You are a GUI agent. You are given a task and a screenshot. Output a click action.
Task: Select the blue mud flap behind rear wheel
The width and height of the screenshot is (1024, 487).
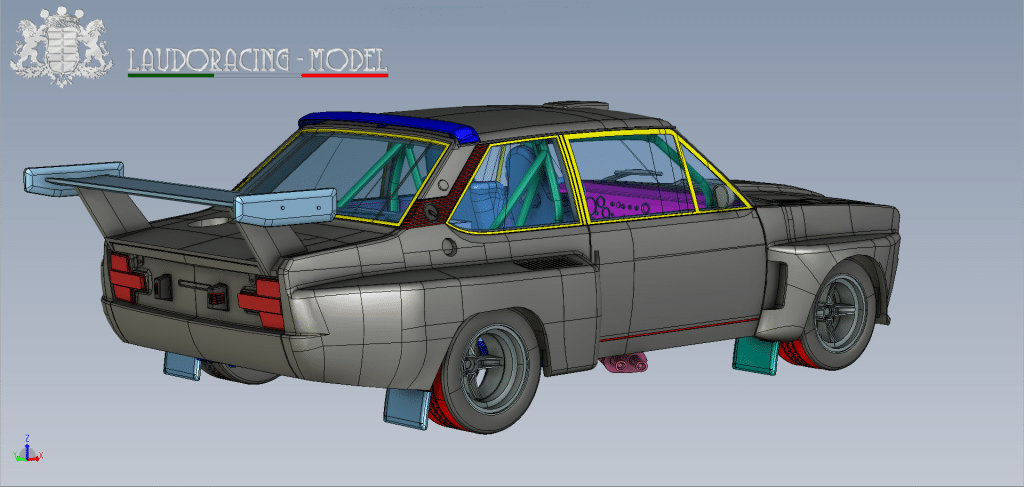[408, 406]
